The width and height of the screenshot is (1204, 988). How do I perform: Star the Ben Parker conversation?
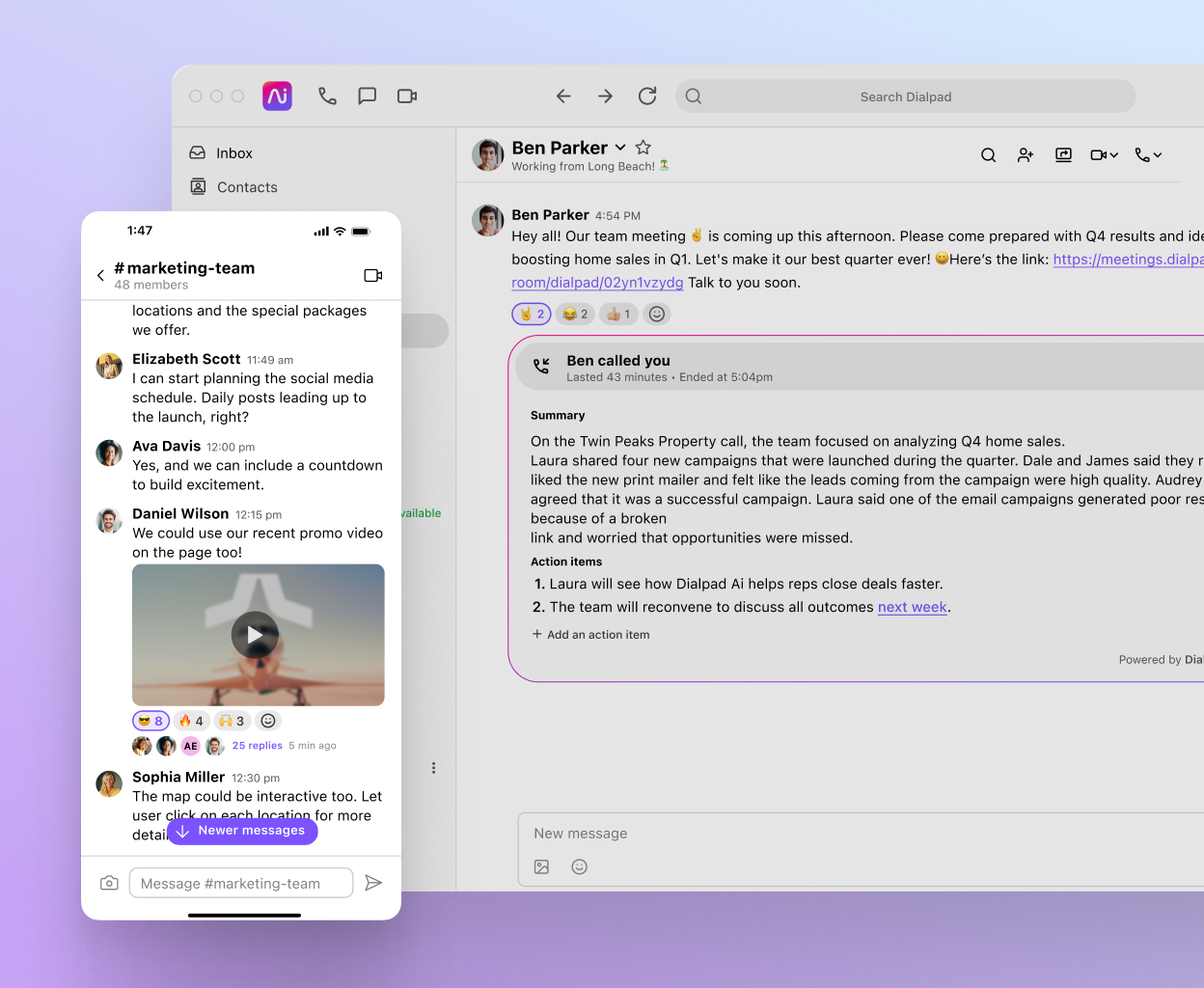coord(643,147)
